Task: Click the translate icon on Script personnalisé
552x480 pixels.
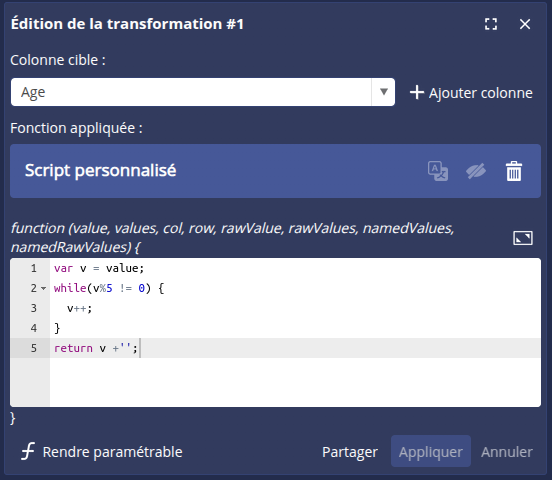Action: coord(438,171)
